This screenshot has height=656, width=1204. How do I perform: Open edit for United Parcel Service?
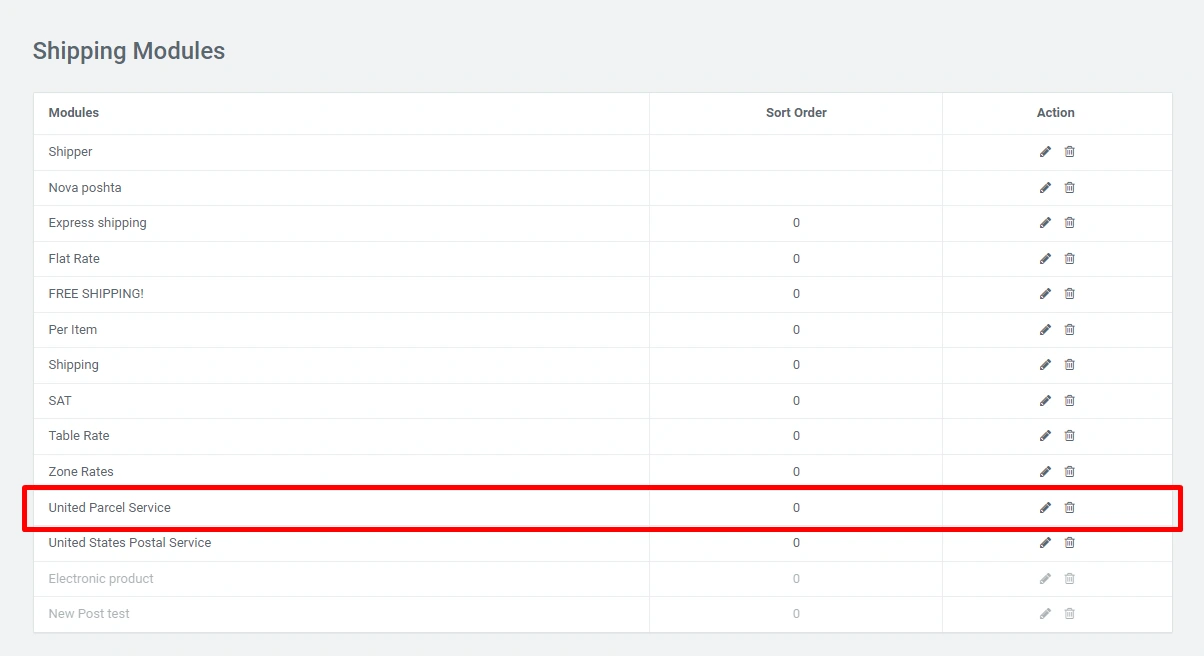(1045, 508)
